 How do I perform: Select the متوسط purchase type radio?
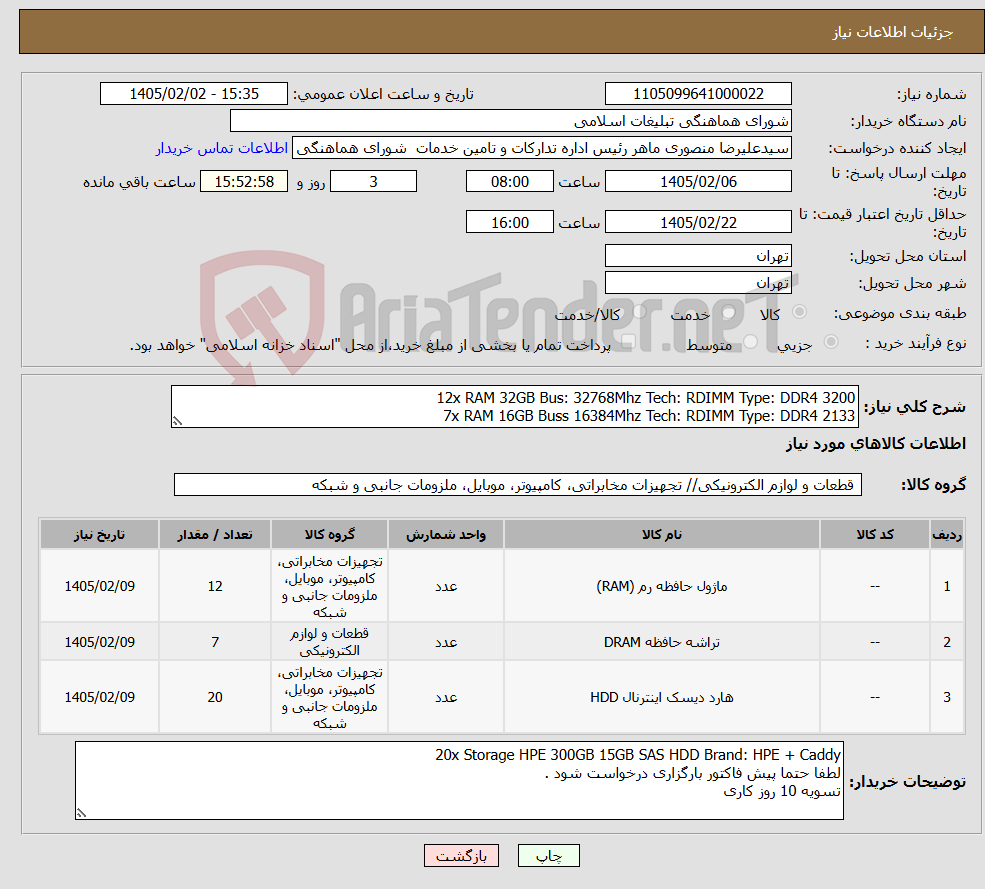point(751,342)
